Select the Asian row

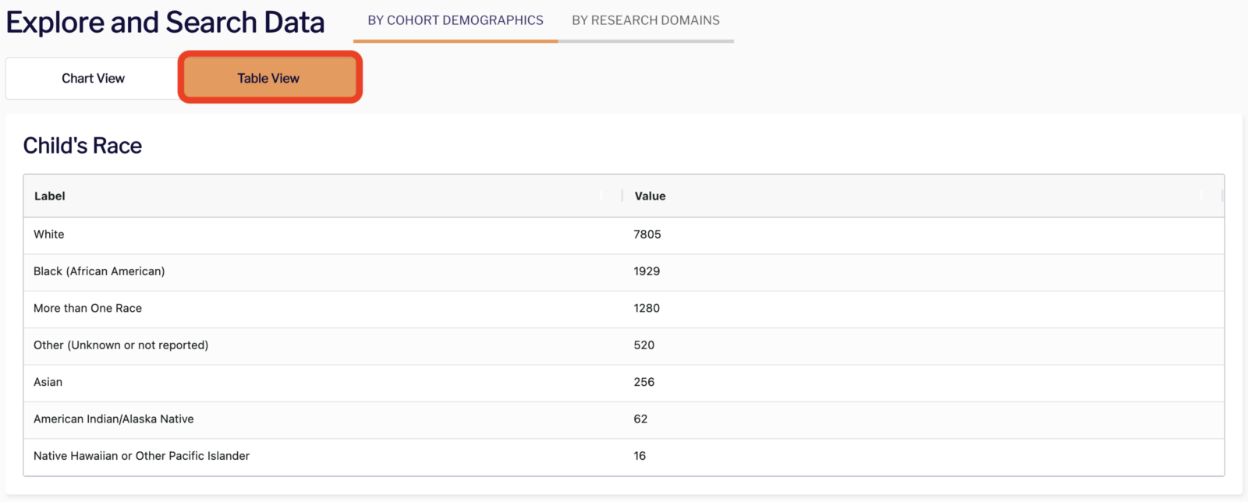click(x=624, y=383)
